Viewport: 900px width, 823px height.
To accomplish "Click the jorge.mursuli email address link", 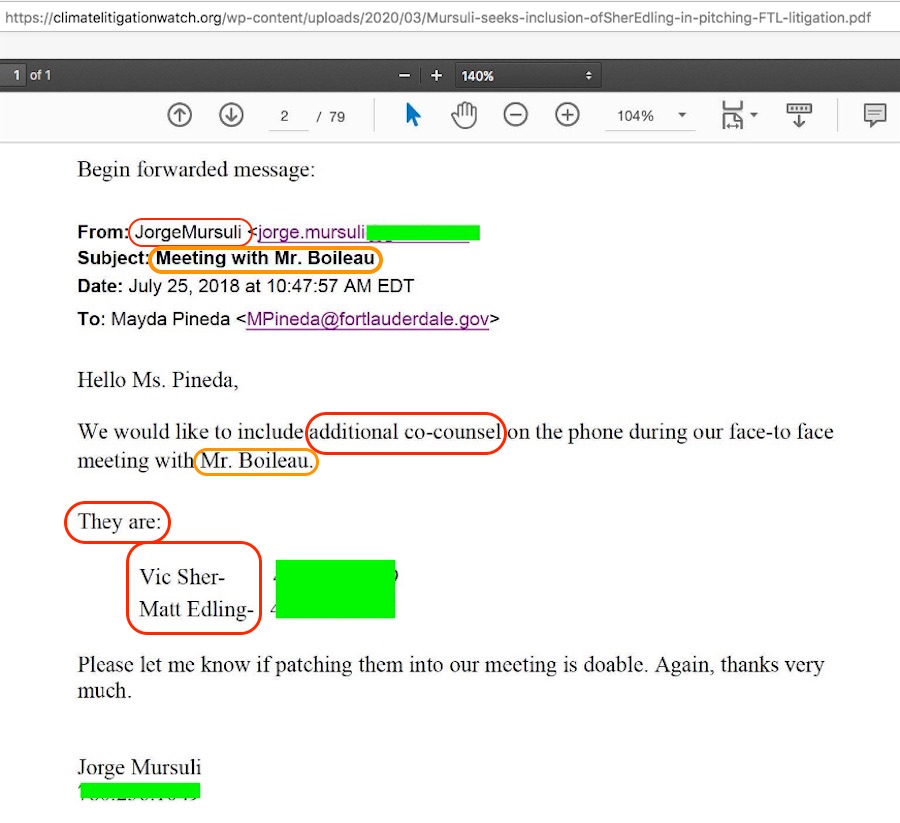I will (x=312, y=233).
